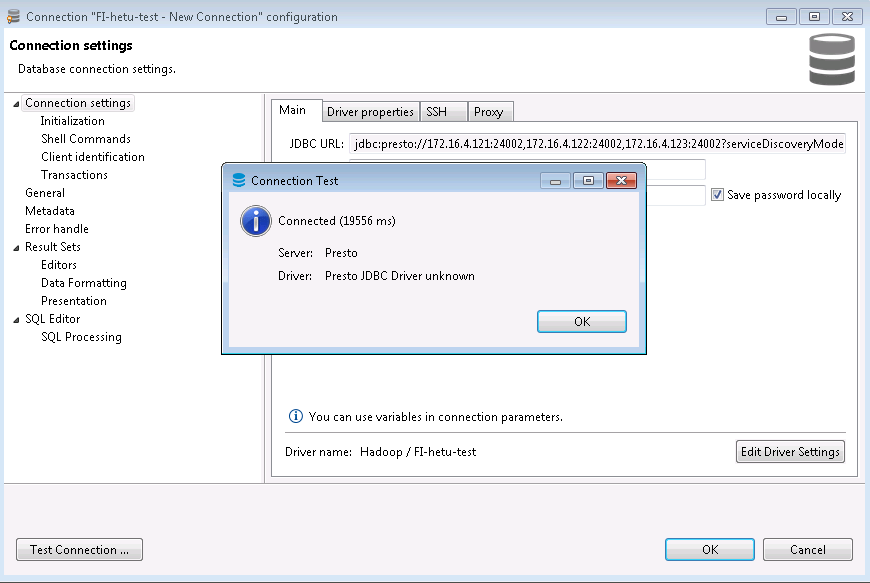Select Data Formatting in the tree
Screen dimensions: 870x583
[84, 283]
